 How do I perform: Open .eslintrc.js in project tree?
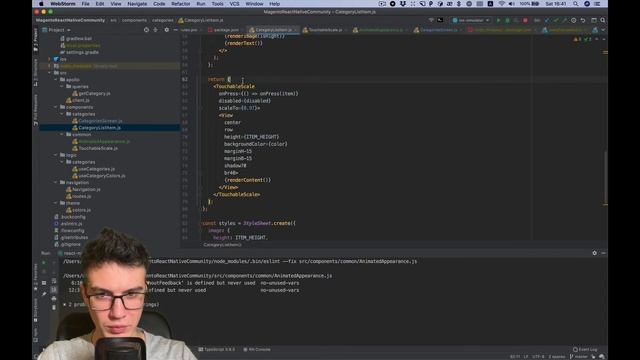tap(69, 224)
